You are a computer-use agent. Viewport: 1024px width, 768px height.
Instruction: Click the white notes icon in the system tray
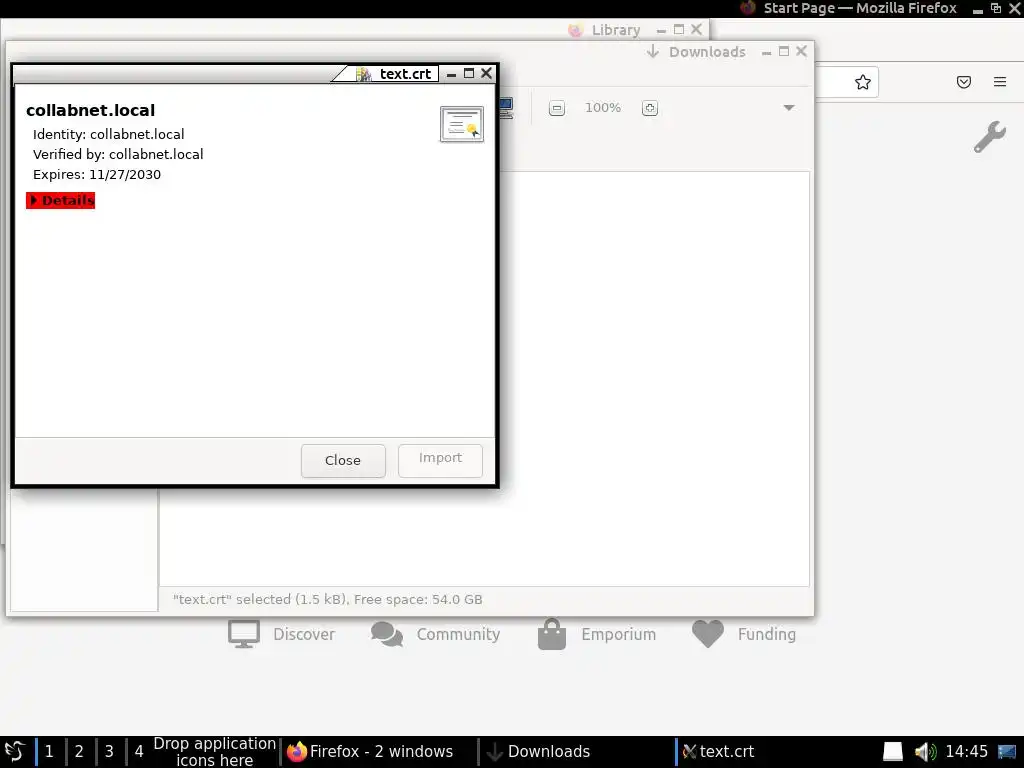click(893, 752)
